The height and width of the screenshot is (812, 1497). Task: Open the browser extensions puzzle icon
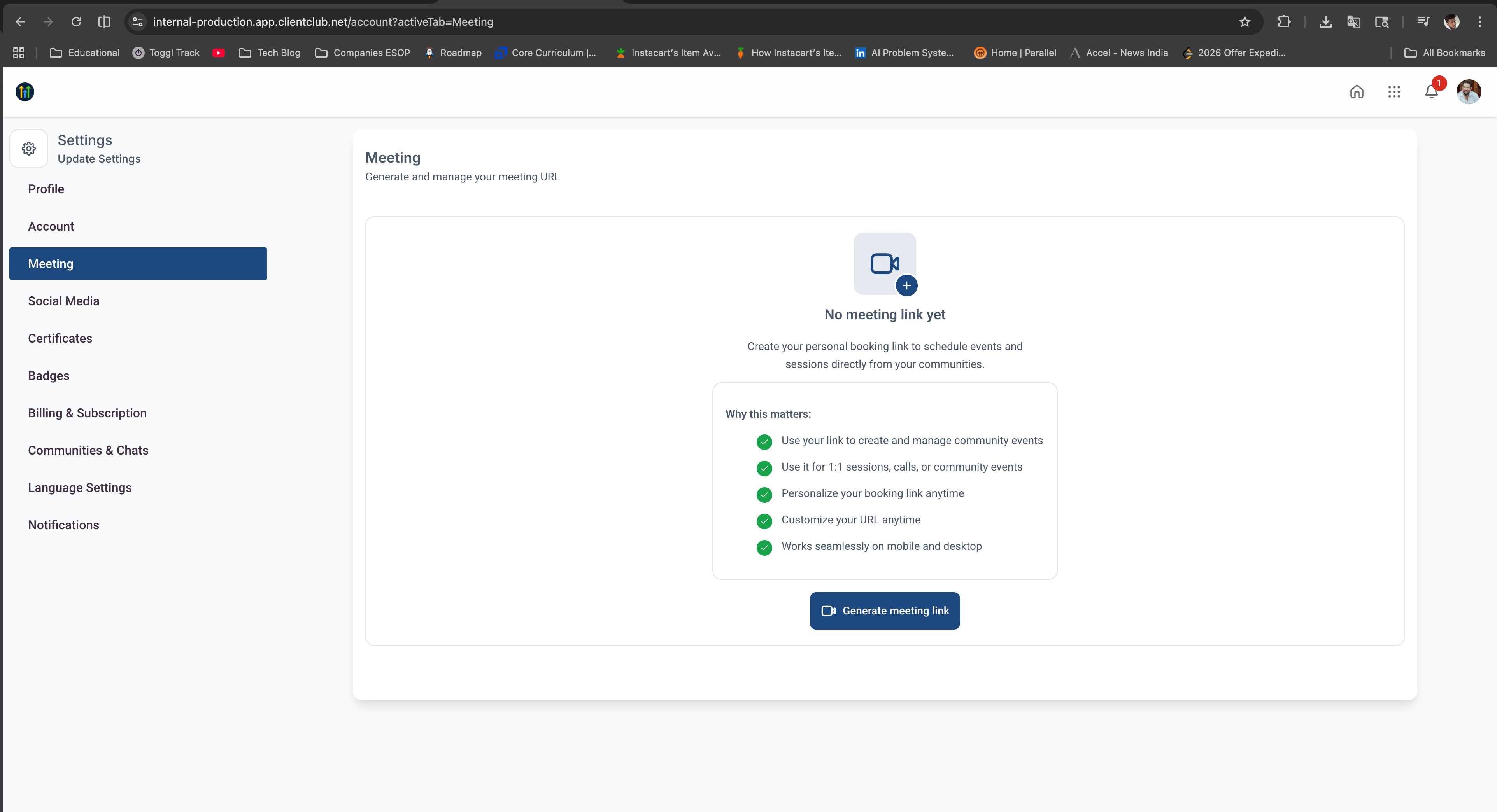(x=1284, y=22)
